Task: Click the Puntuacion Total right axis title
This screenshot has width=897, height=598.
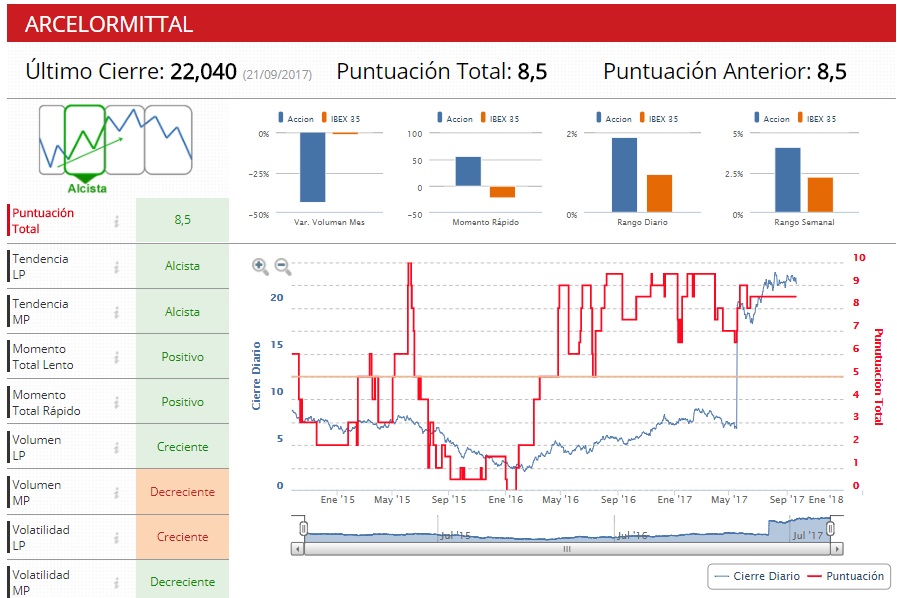Action: [878, 377]
